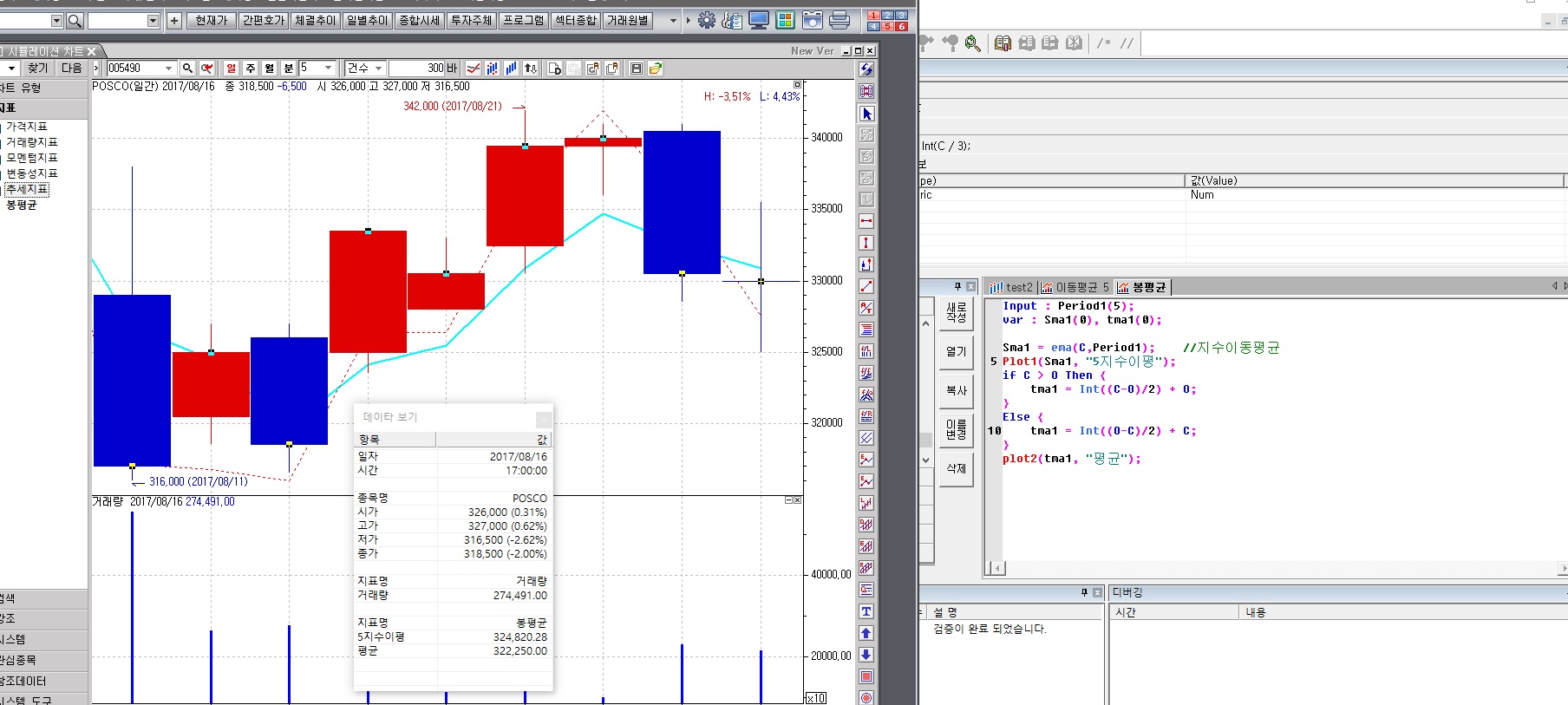Click the 현재가 button
The width and height of the screenshot is (1568, 705).
pos(211,20)
